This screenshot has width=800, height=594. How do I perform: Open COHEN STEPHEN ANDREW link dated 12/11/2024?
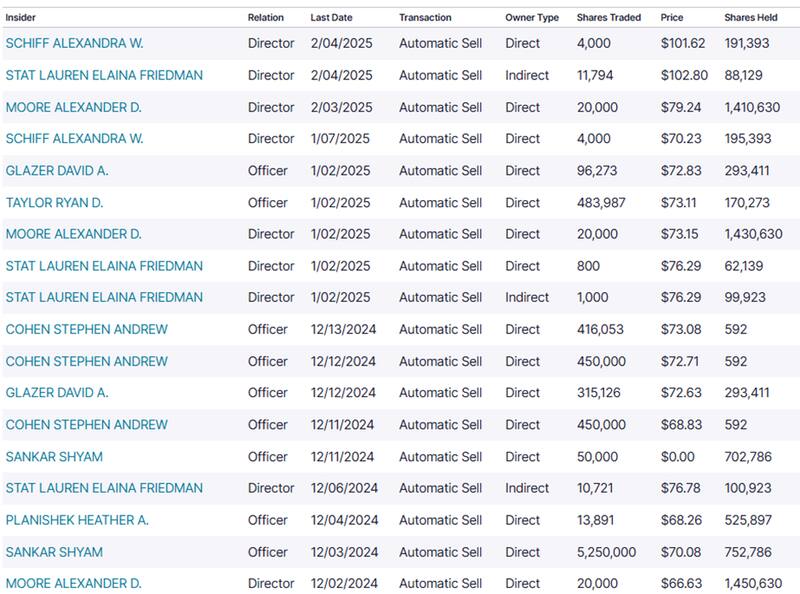(x=87, y=425)
